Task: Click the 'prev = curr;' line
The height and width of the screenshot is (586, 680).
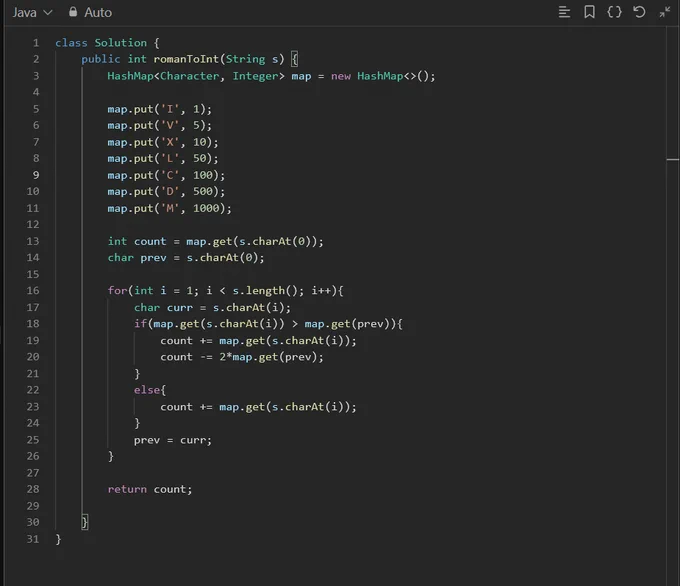Action: (x=173, y=440)
